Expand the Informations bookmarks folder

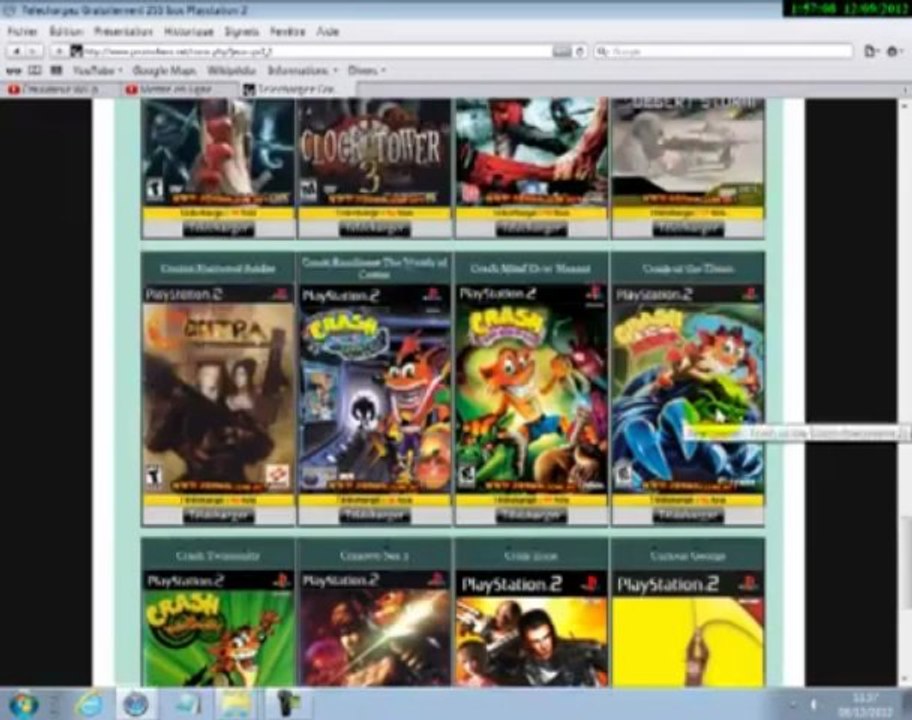[x=302, y=70]
